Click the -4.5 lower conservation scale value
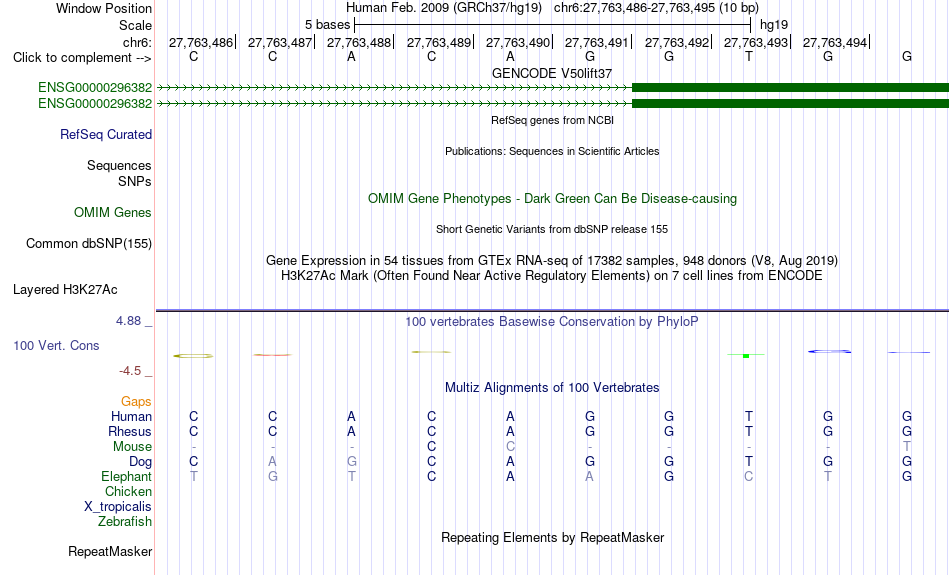This screenshot has width=950, height=575. point(130,371)
